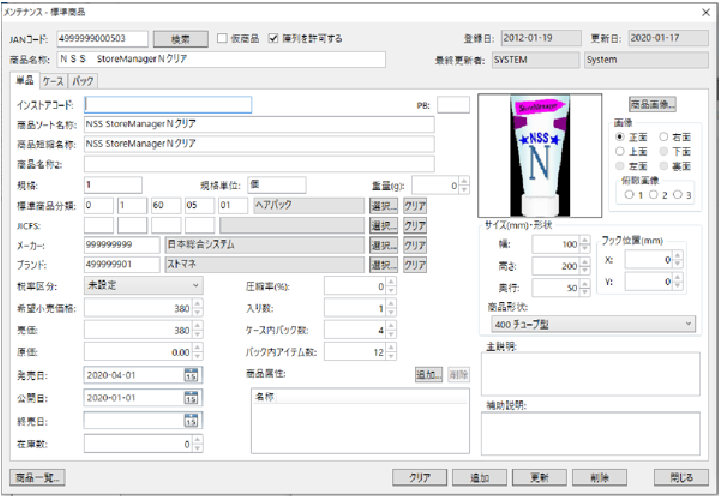
Task: Toggle the 仮商品 checkbox
Action: tap(223, 39)
